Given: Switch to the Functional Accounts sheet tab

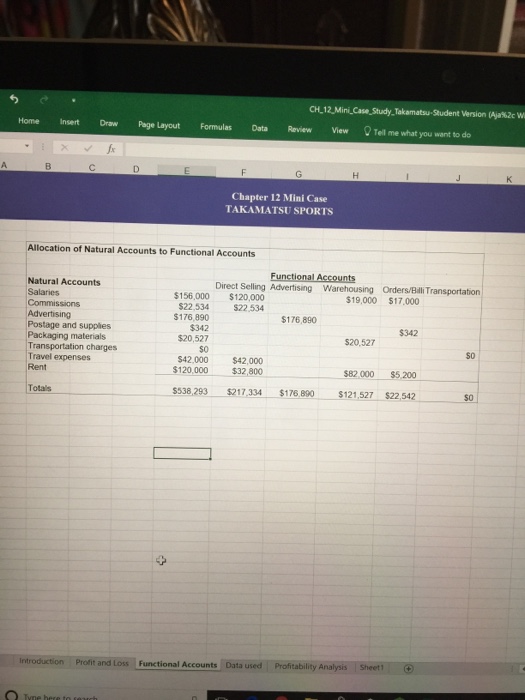Looking at the screenshot, I should [178, 664].
